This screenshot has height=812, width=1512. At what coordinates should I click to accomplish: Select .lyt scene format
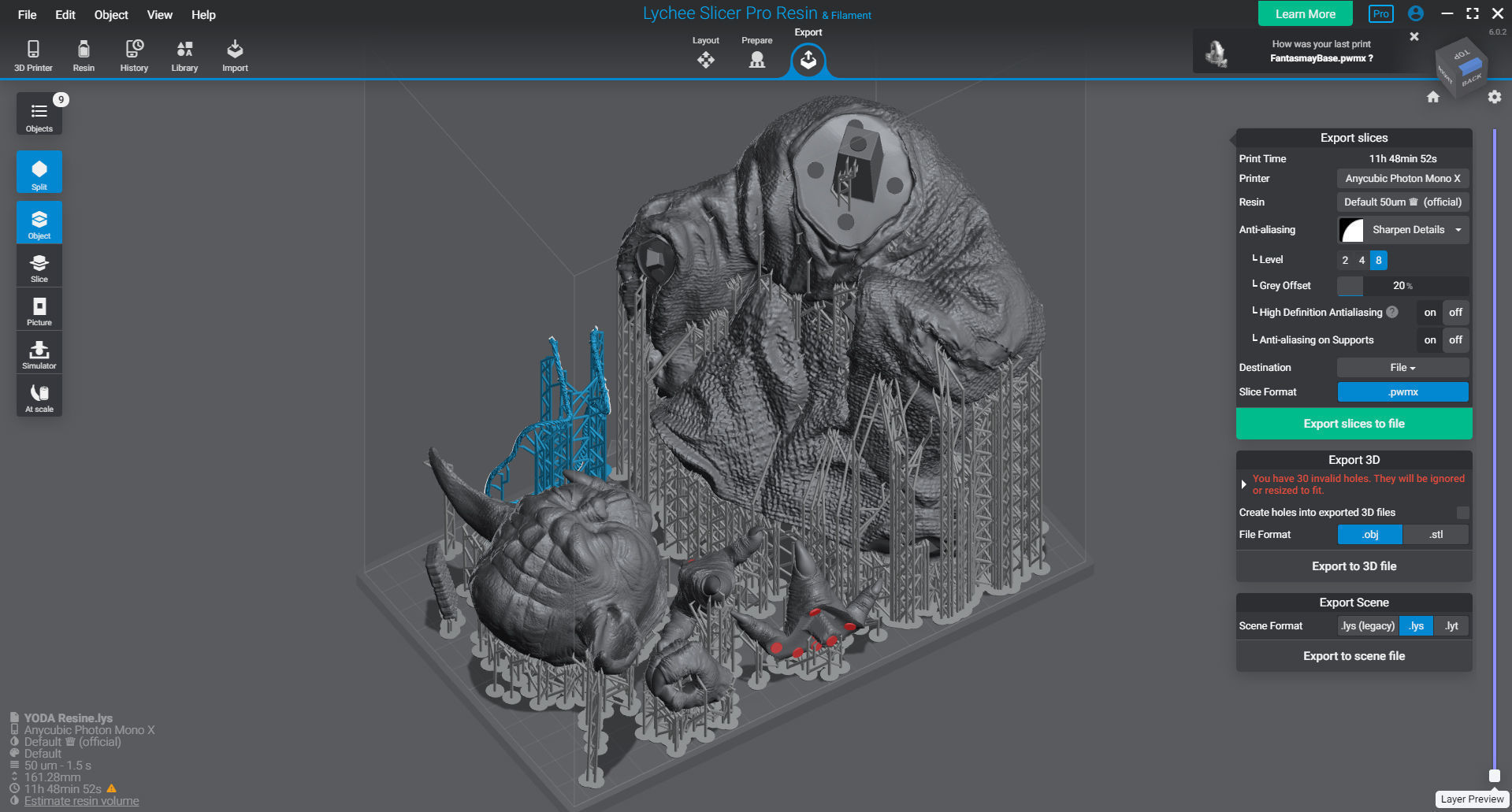click(x=1451, y=626)
